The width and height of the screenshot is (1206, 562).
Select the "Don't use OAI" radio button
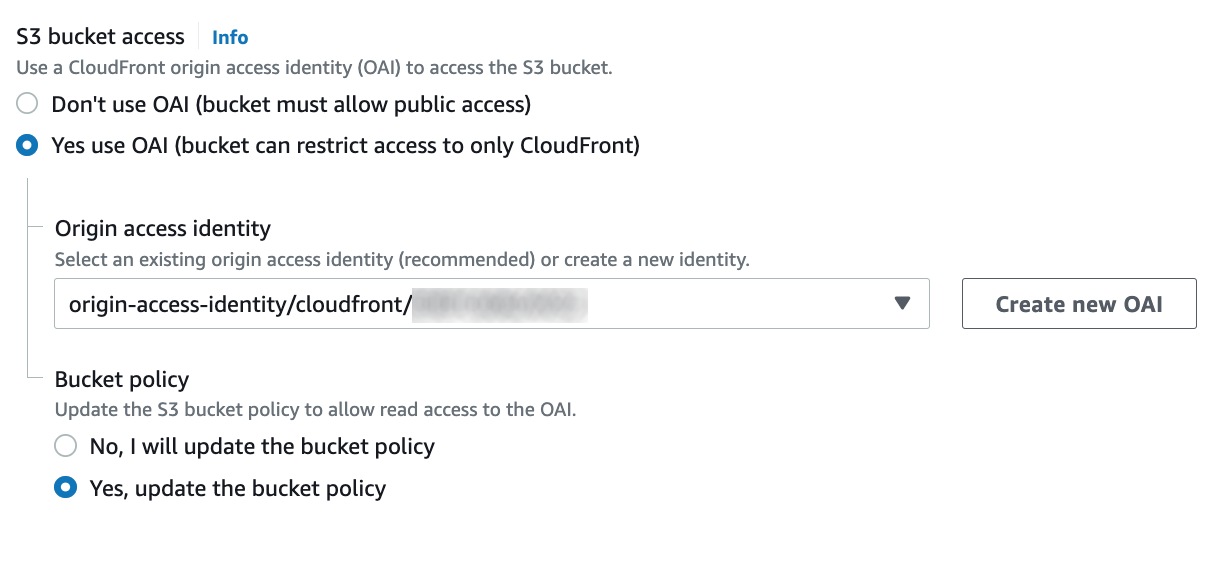(28, 104)
